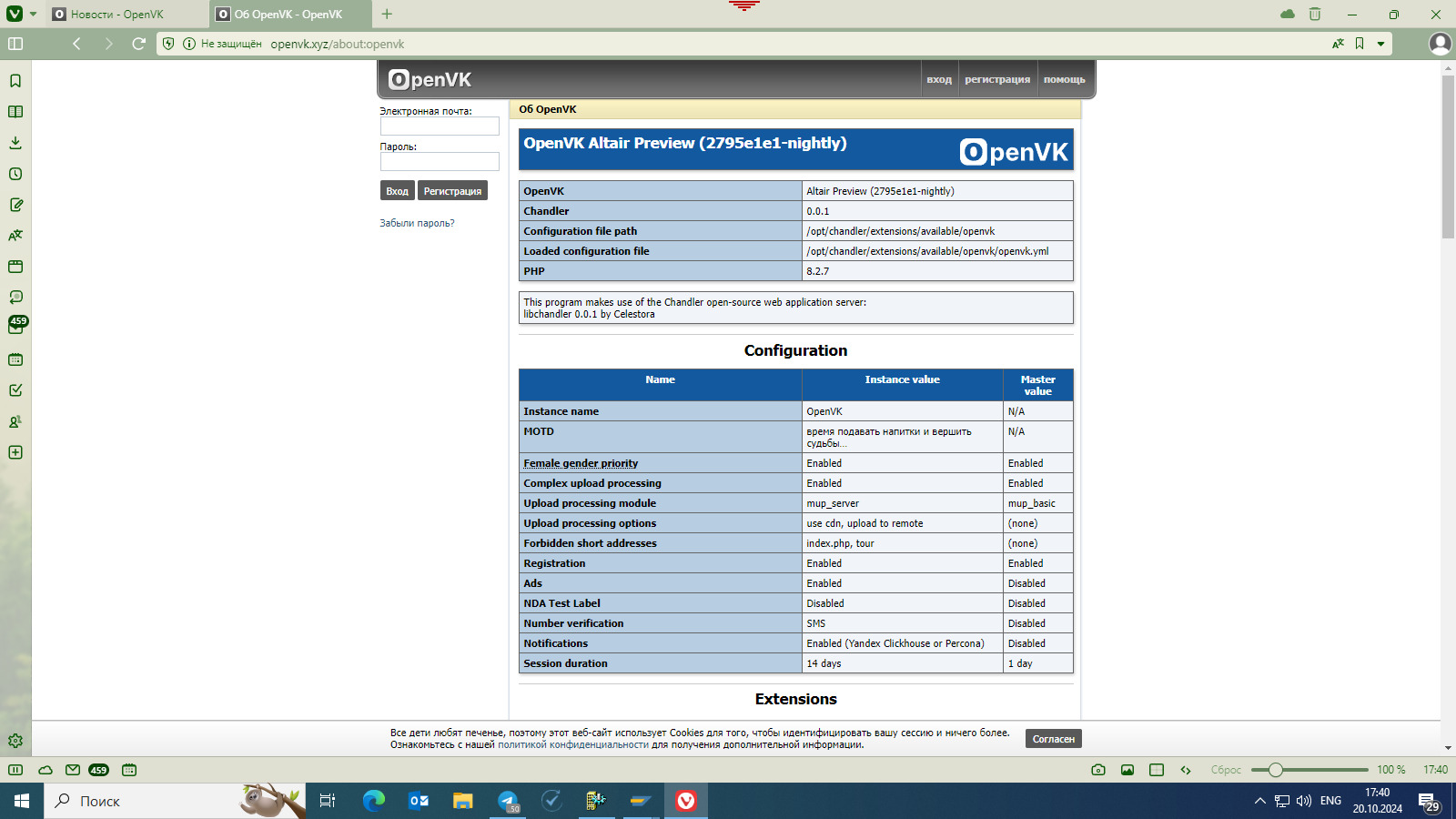Open closed tabs trash can
The image size is (1456, 819).
pyautogui.click(x=1315, y=14)
